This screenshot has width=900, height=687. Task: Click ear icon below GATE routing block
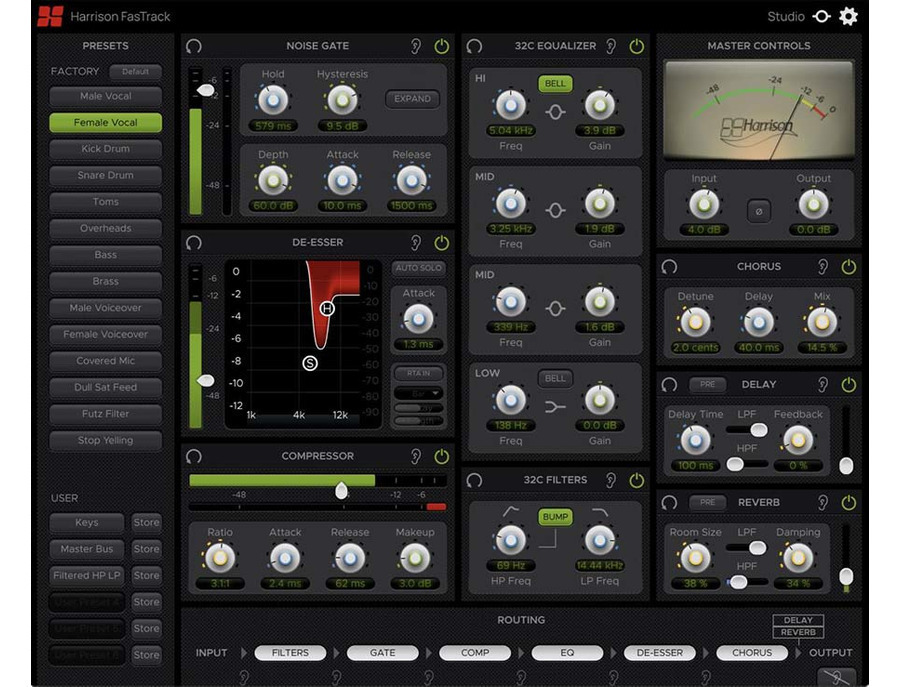point(336,677)
